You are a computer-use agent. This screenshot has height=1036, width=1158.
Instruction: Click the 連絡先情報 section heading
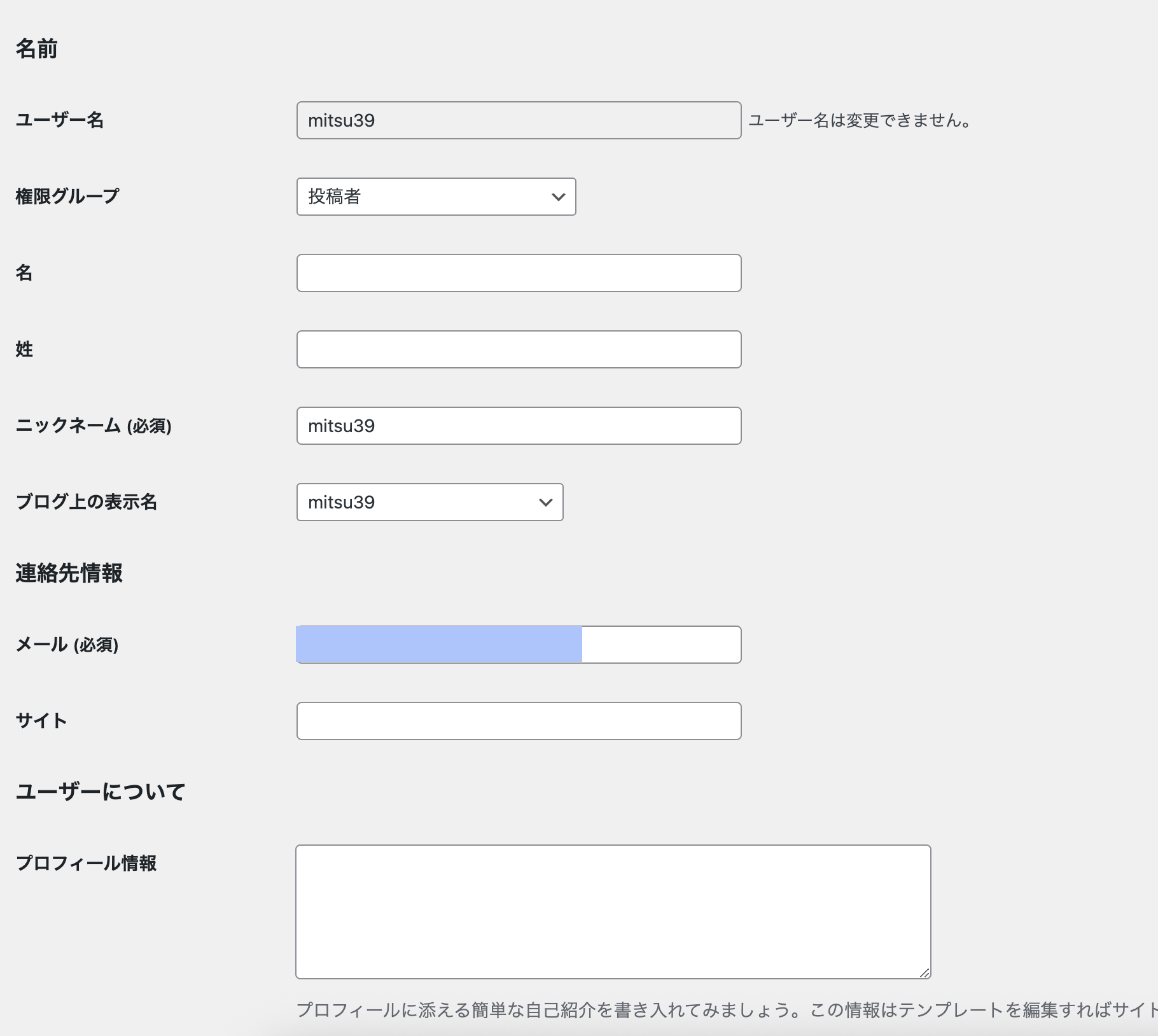[x=69, y=573]
